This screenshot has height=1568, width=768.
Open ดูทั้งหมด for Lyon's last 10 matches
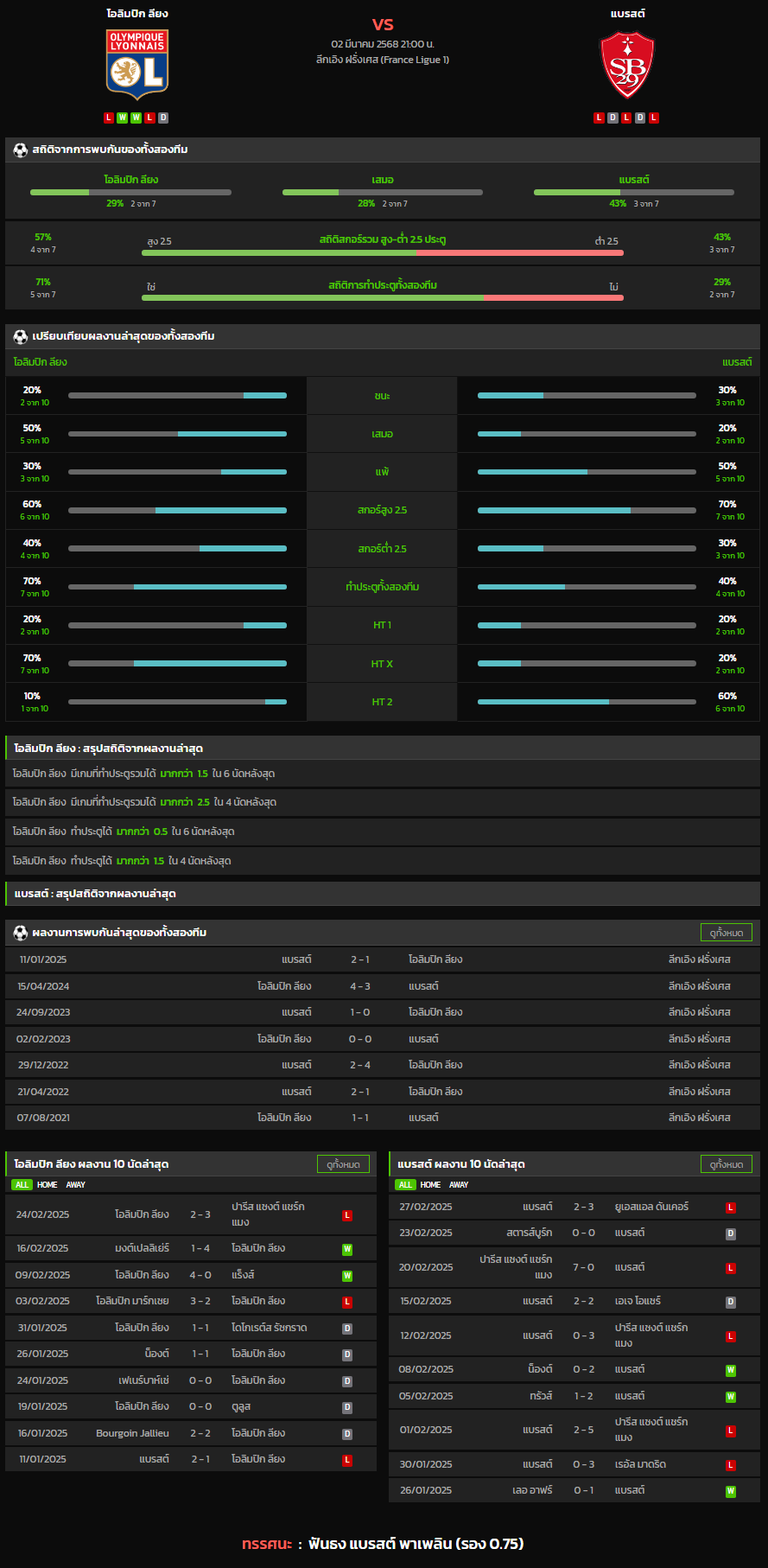tap(343, 1164)
